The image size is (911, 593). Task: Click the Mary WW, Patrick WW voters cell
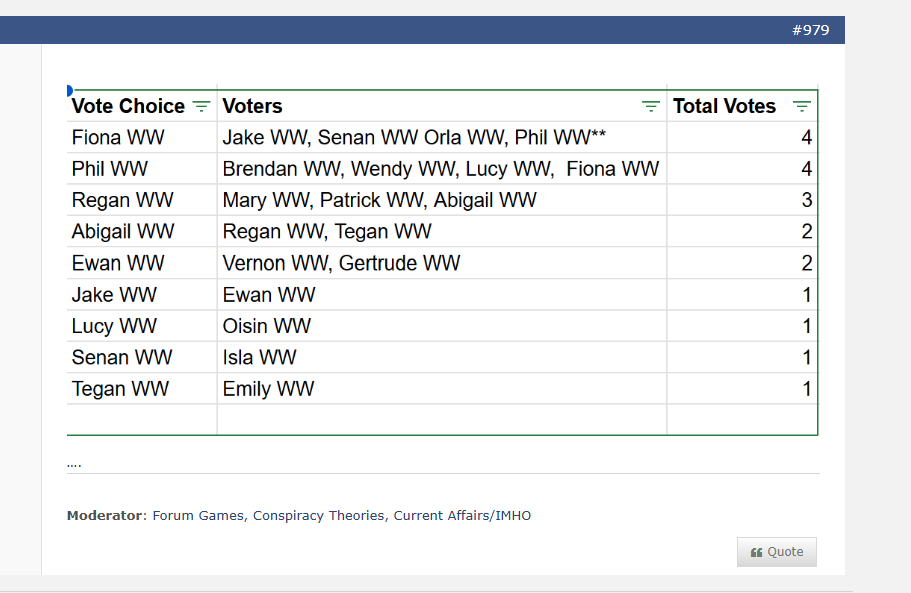380,200
